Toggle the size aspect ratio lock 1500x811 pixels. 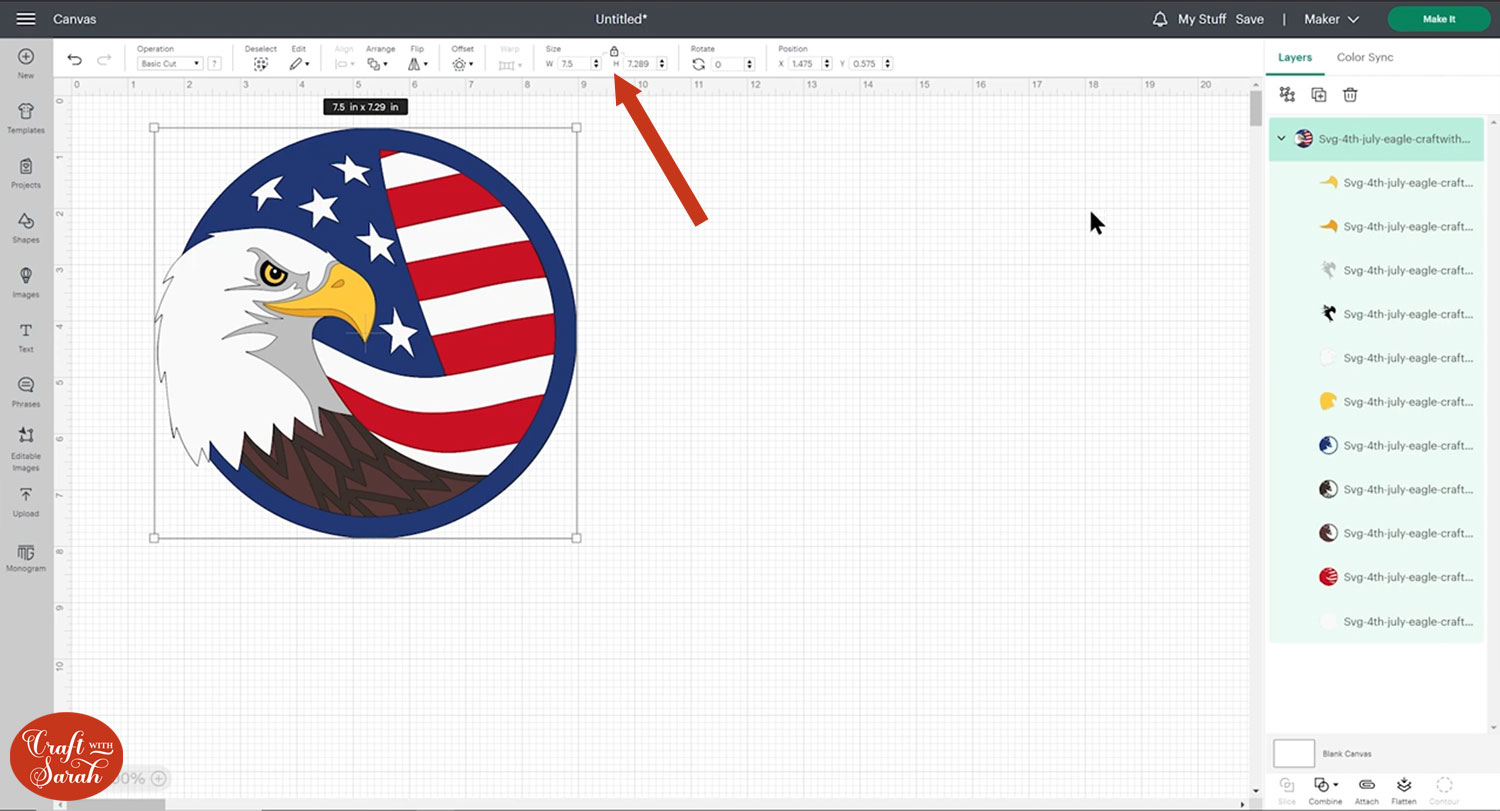(614, 51)
